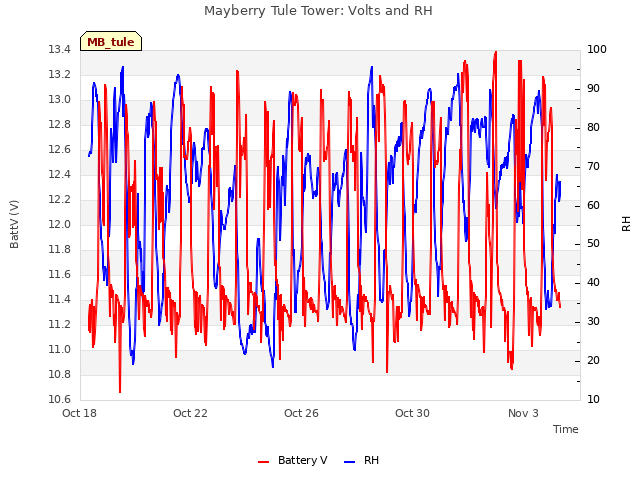Click the chart title Mayberry Tule Tower
Screen dimensions: 640x480
pos(318,10)
